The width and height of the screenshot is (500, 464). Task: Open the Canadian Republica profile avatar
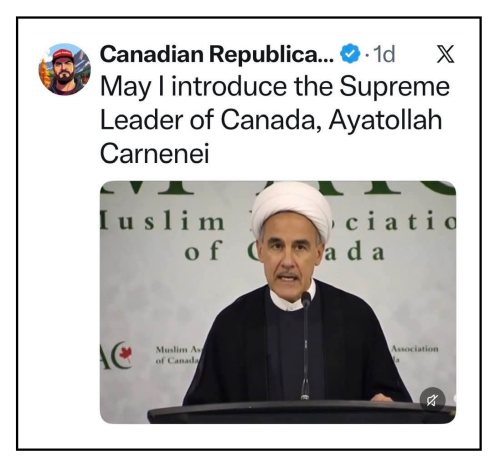65,69
